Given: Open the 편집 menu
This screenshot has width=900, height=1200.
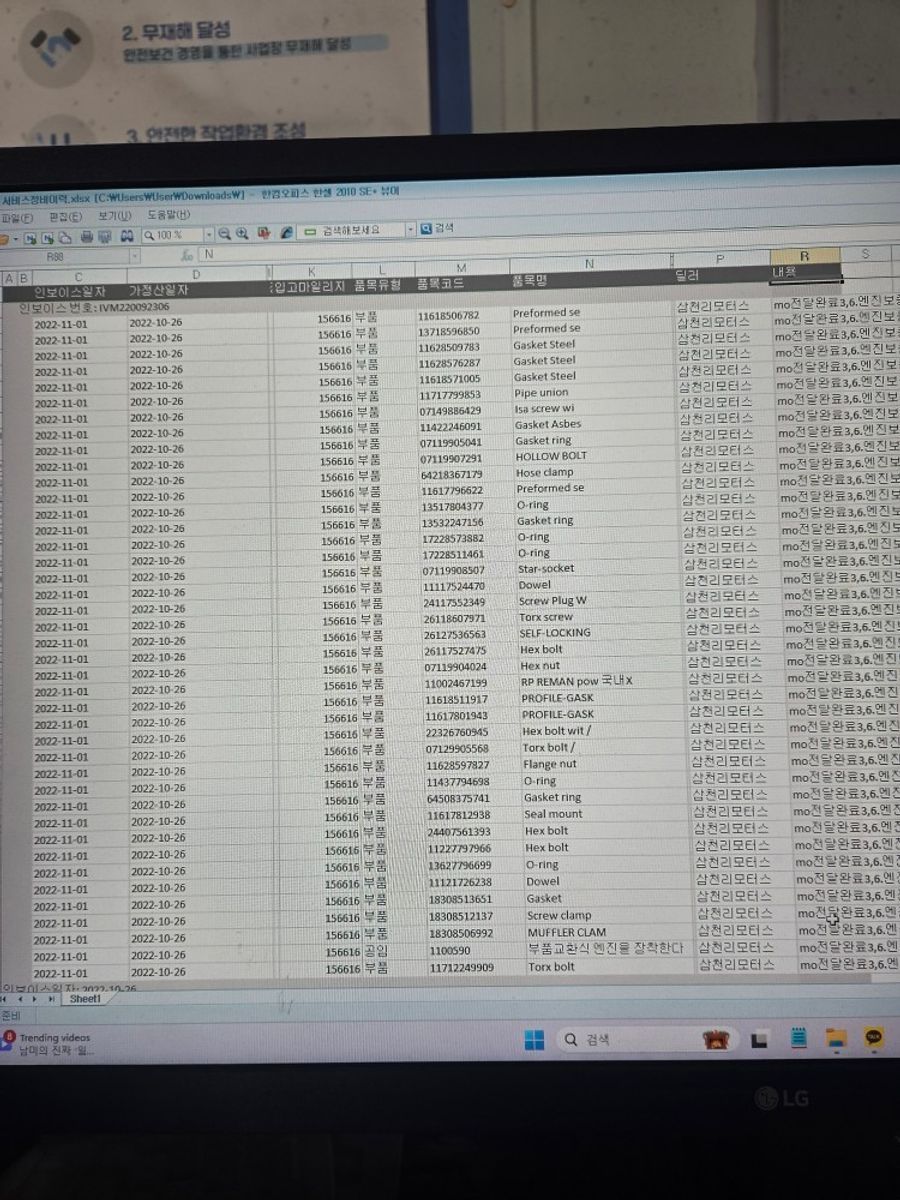Looking at the screenshot, I should click(x=65, y=216).
